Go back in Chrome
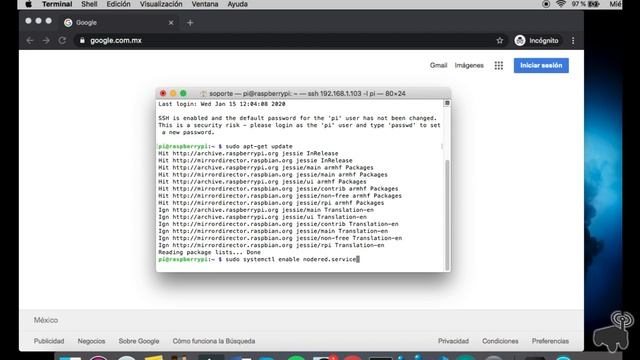The width and height of the screenshot is (640, 360). [x=30, y=40]
